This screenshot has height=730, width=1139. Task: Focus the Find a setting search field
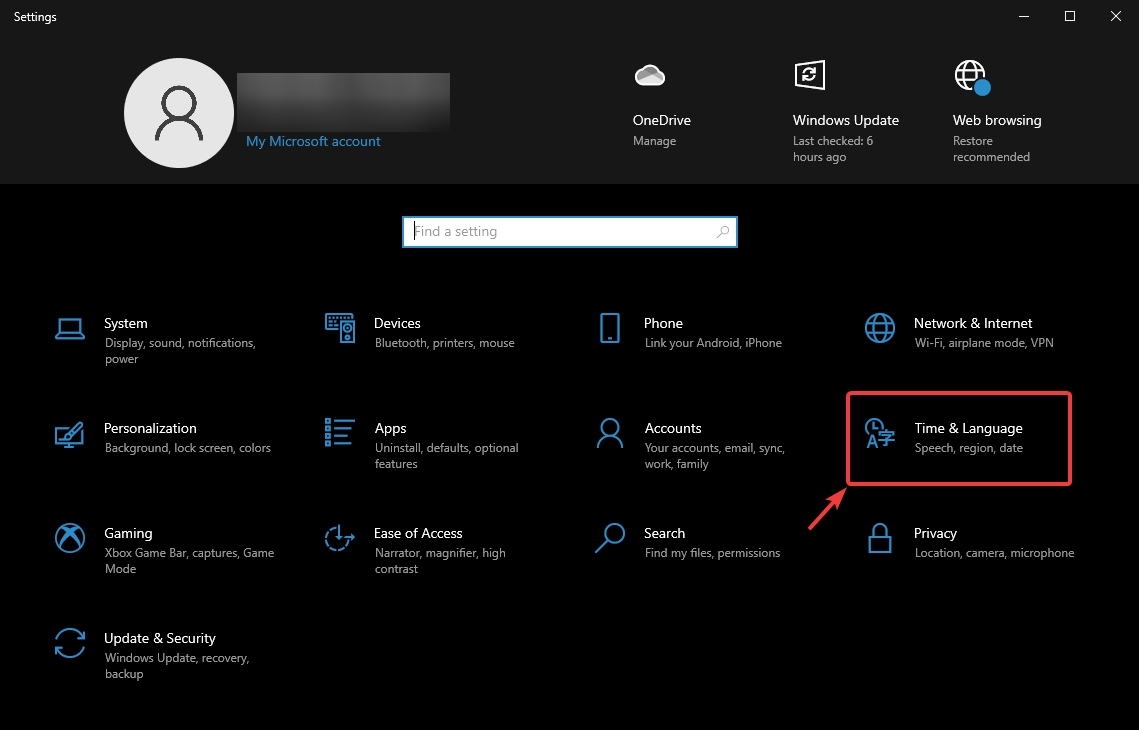pos(570,232)
